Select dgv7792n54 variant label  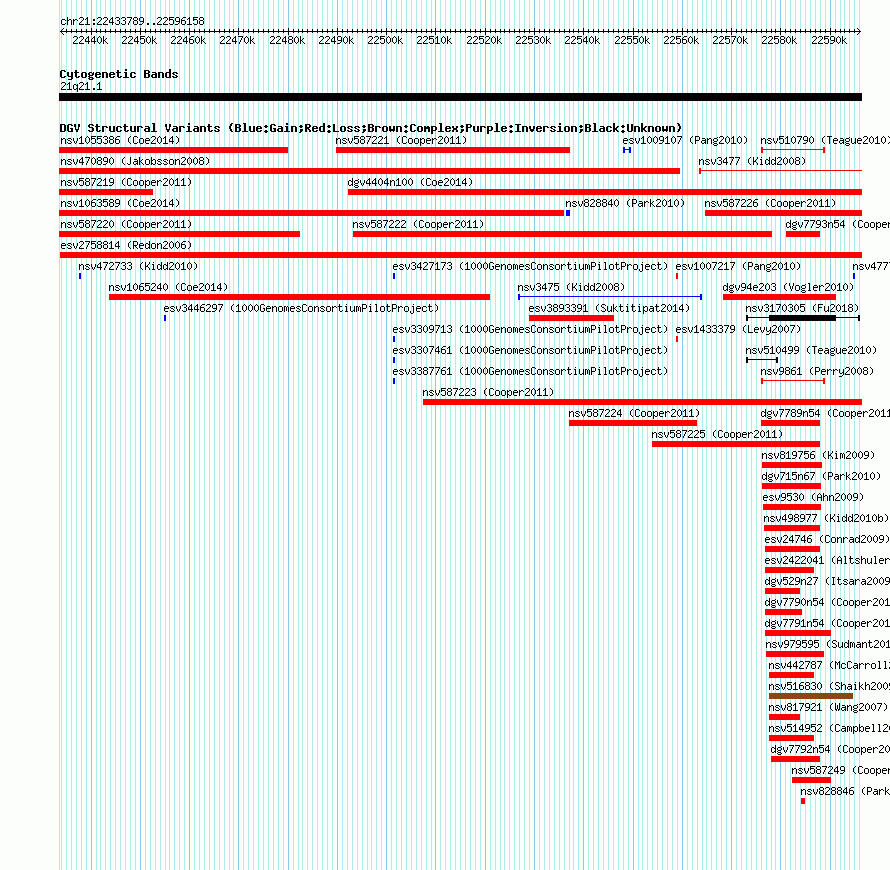click(830, 749)
